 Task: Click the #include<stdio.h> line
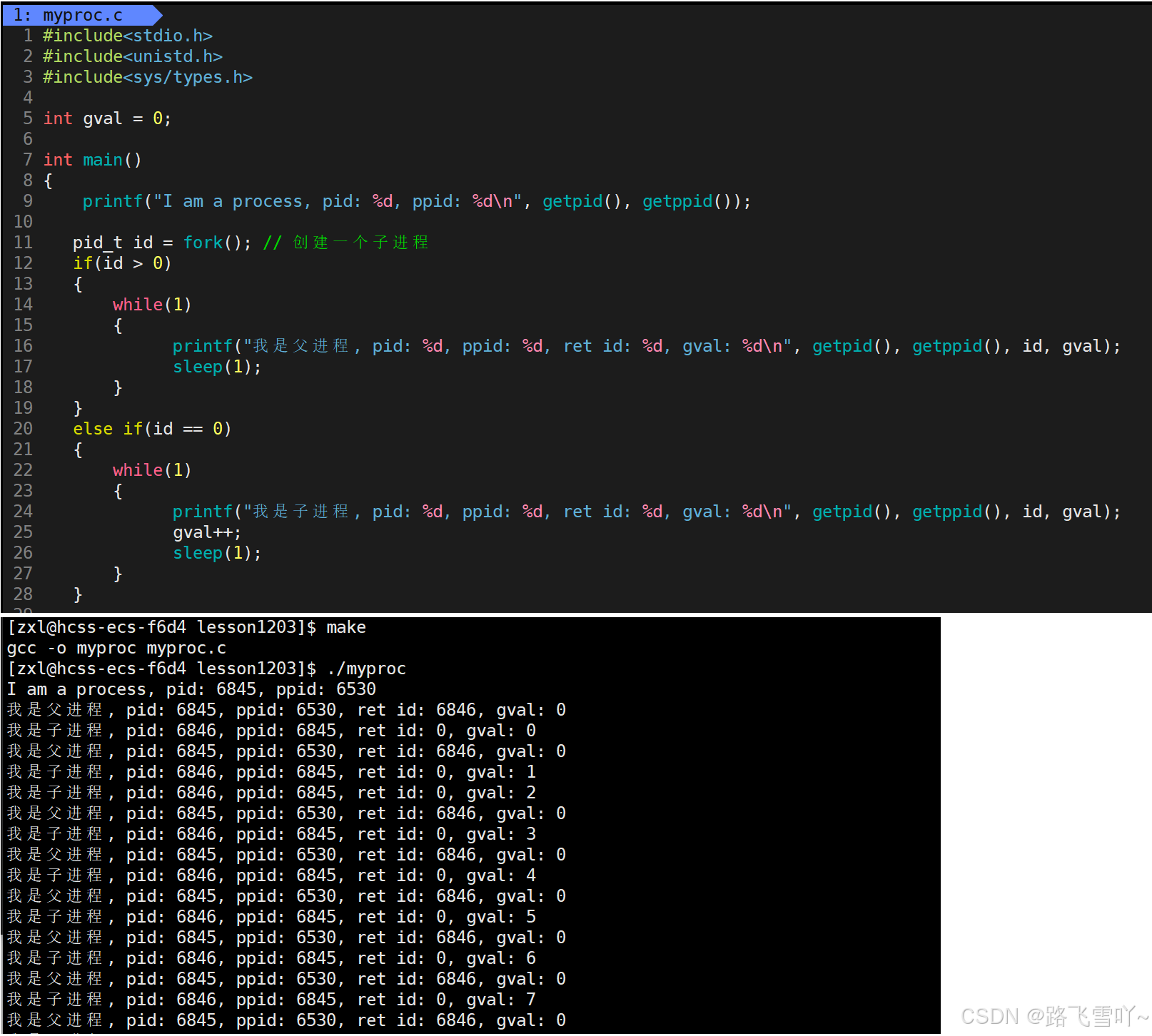[x=128, y=36]
